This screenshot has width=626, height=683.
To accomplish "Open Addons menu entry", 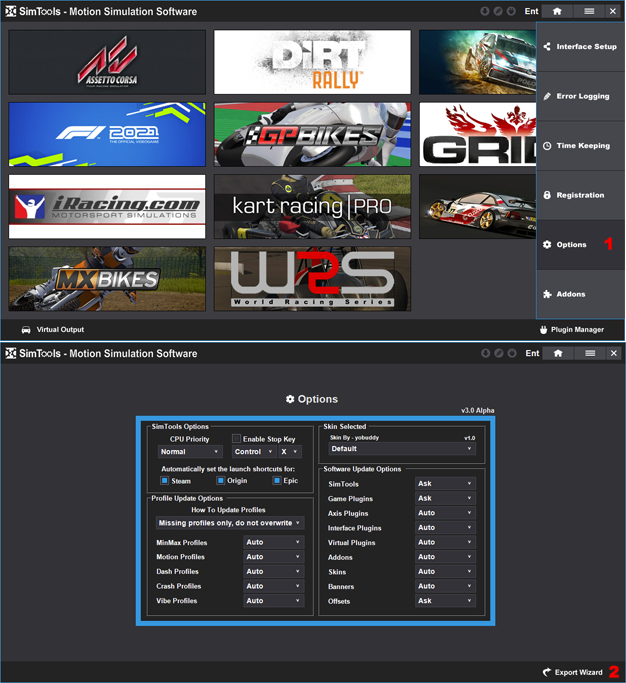I will click(x=580, y=294).
